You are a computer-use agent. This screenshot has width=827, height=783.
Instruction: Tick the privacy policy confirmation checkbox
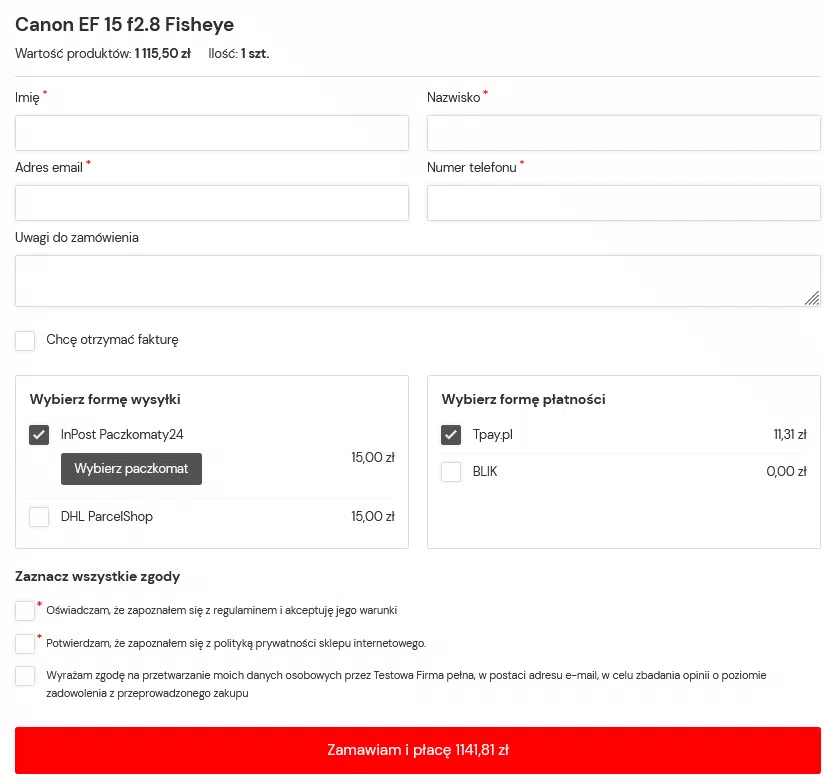click(x=25, y=643)
